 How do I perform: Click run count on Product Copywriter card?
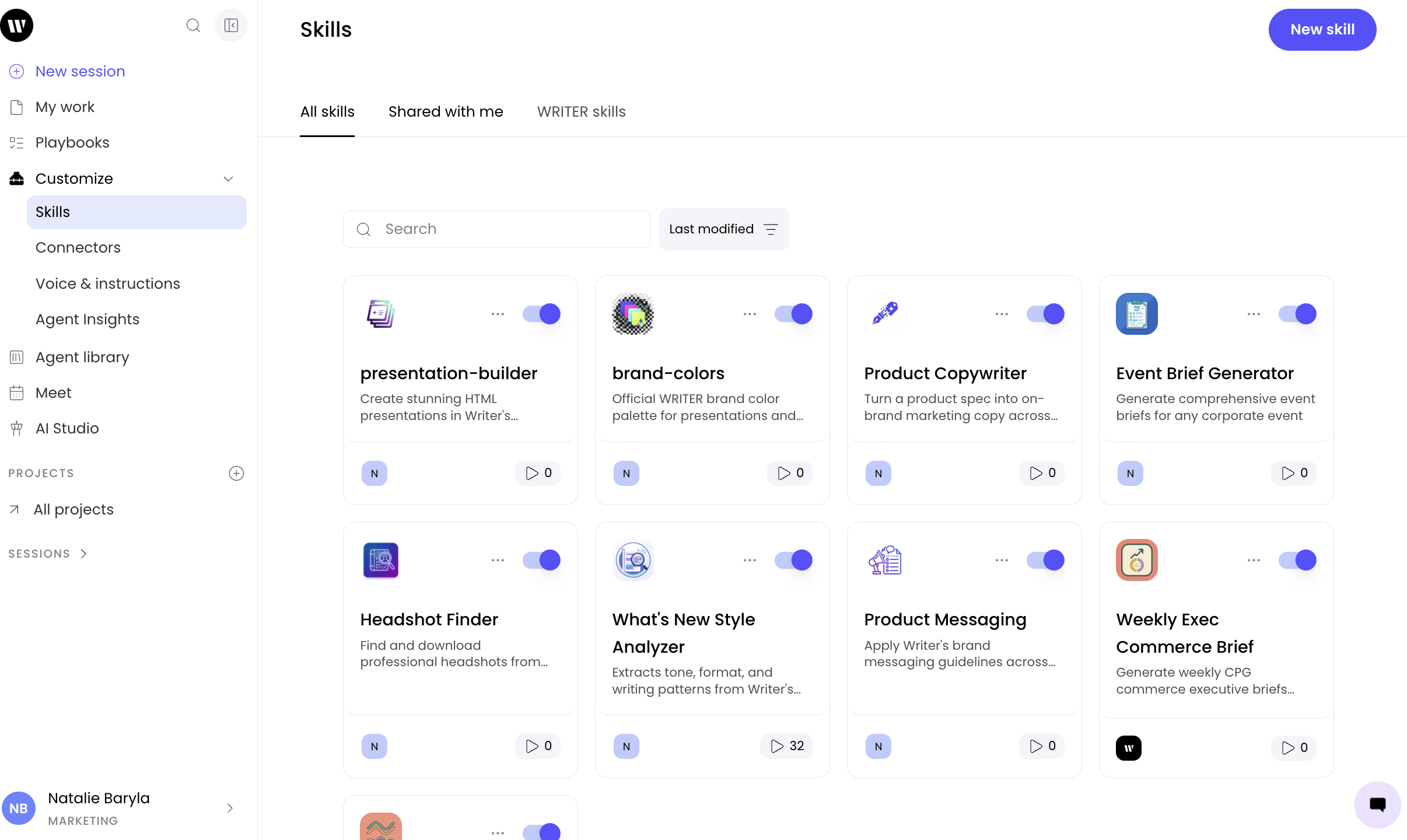tap(1042, 473)
